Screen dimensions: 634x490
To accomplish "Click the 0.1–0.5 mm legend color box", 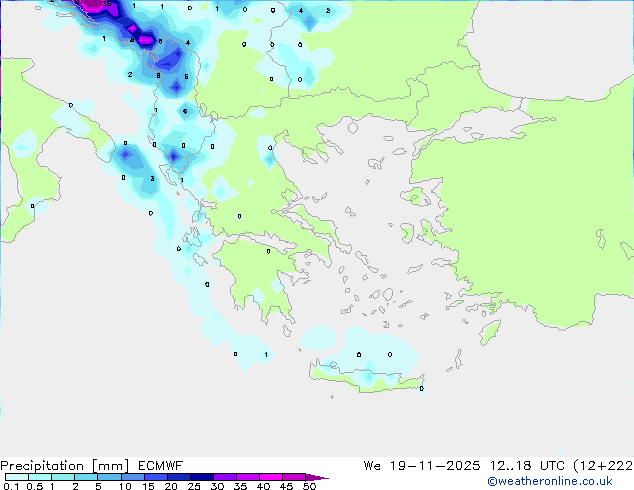I will (x=17, y=477).
